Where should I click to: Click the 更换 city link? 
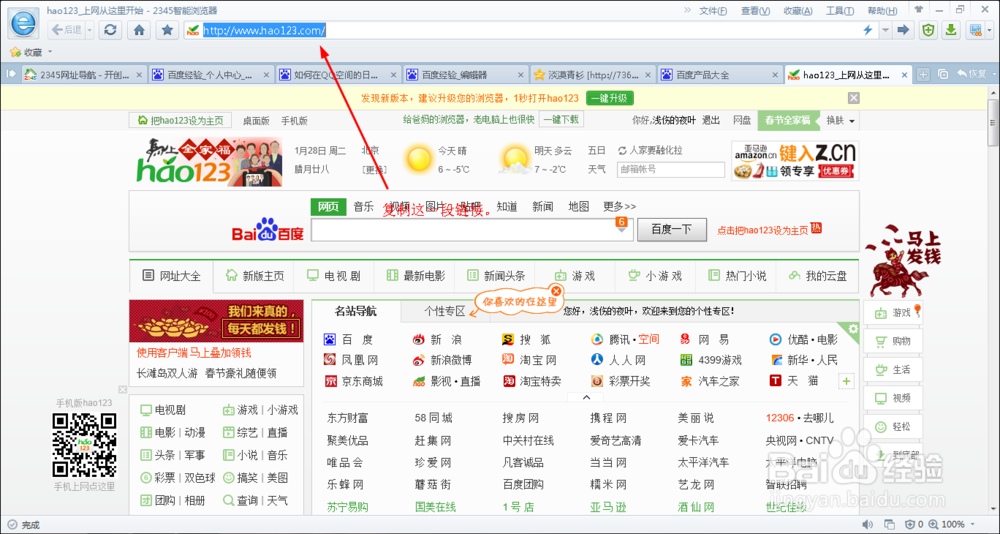[374, 170]
